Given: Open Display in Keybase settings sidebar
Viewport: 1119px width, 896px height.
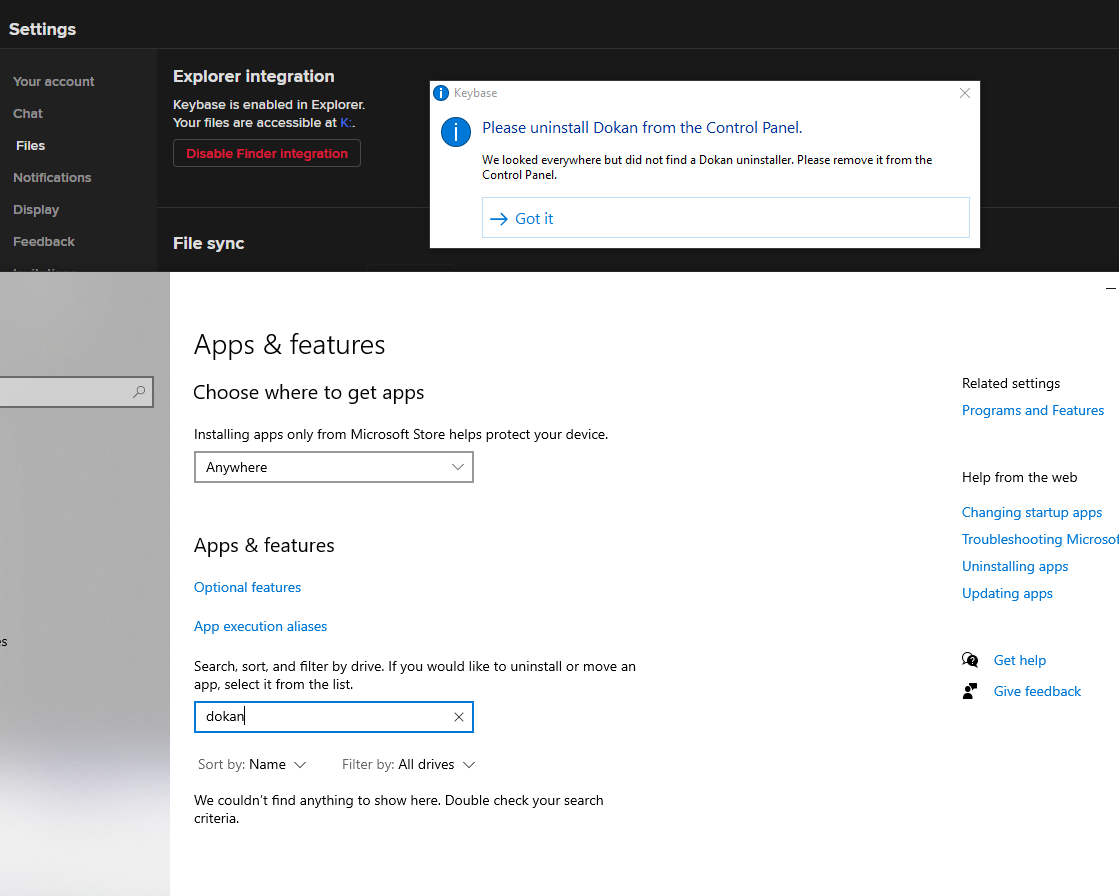Looking at the screenshot, I should pyautogui.click(x=36, y=210).
